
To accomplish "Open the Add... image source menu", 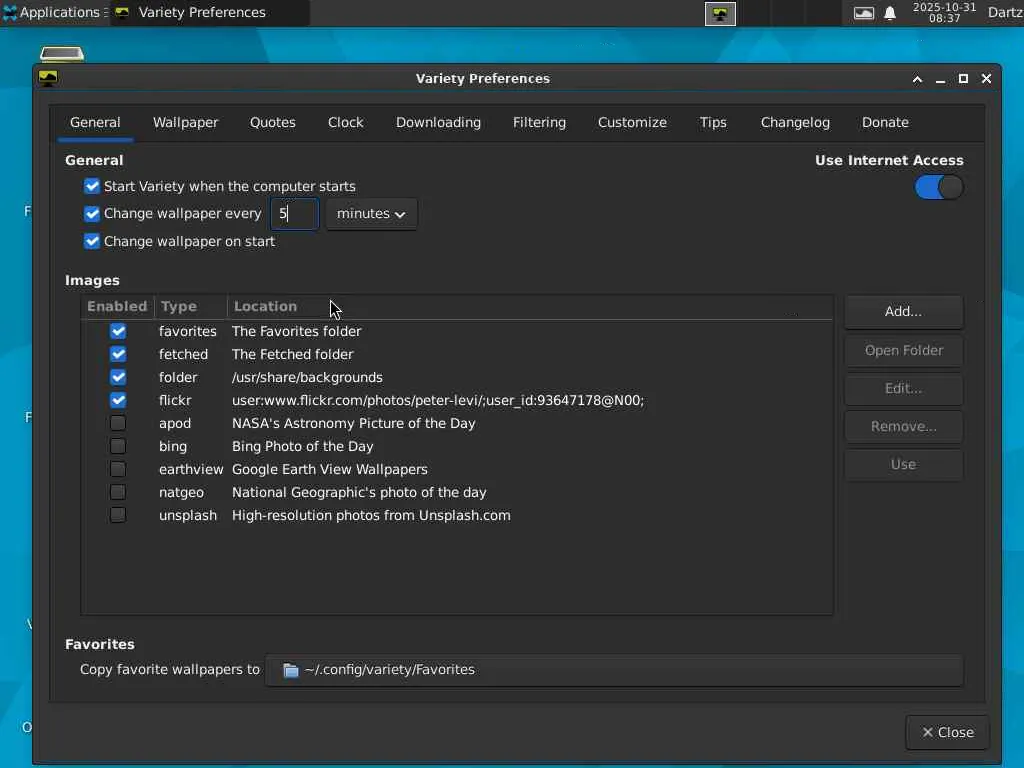I will [903, 312].
